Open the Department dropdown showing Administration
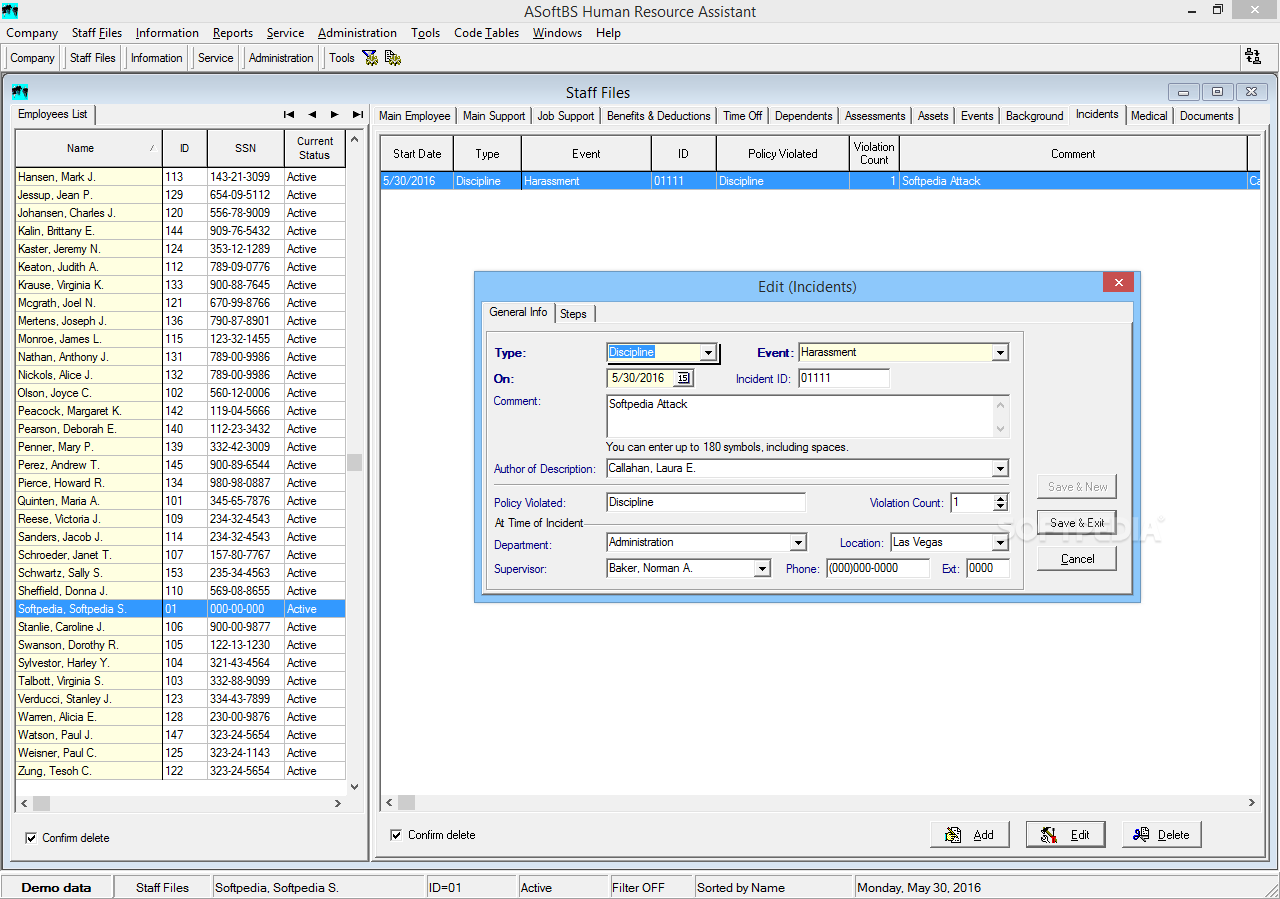Image resolution: width=1280 pixels, height=899 pixels. (798, 543)
